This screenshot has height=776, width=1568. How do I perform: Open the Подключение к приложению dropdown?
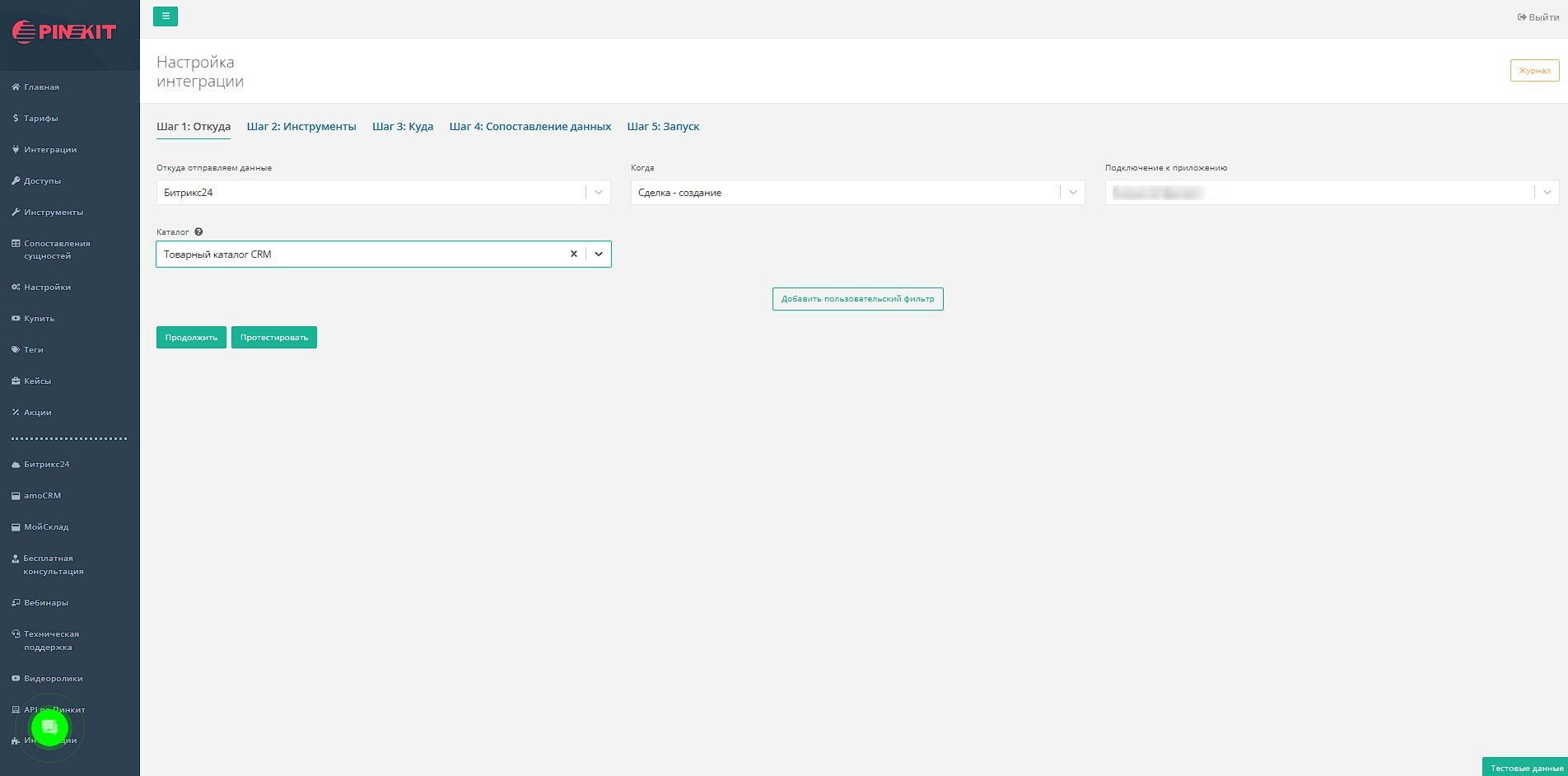1547,193
